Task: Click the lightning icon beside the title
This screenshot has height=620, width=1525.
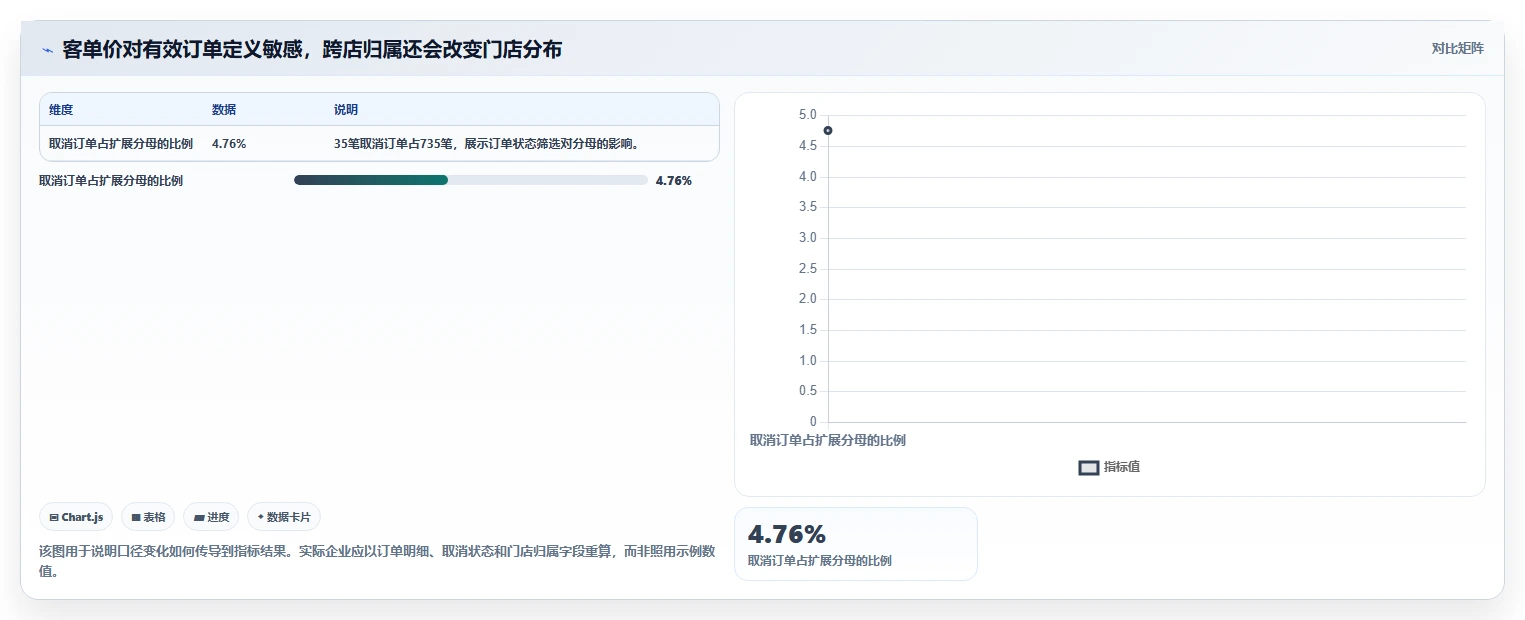Action: (47, 50)
